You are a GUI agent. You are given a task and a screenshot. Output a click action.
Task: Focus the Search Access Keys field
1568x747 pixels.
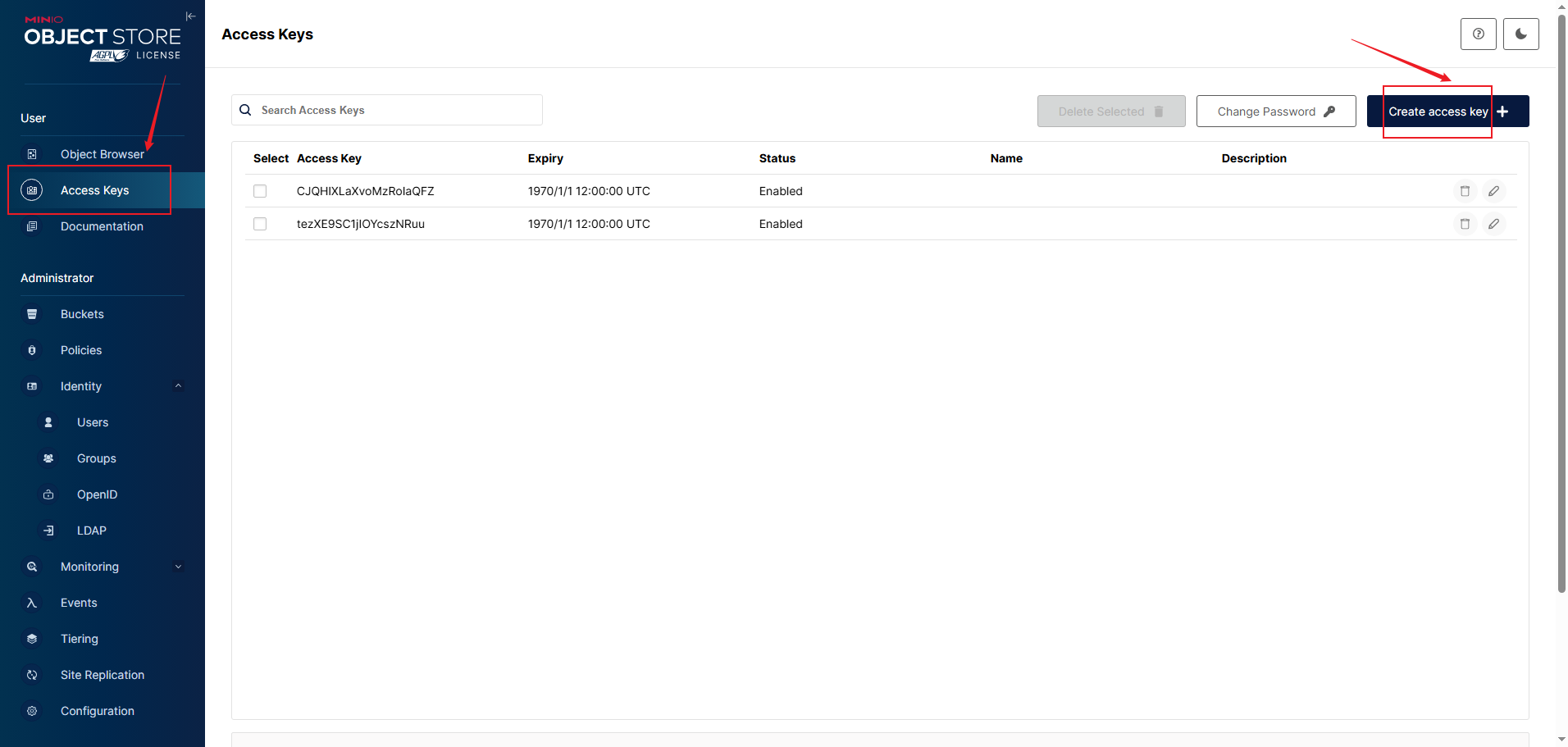(387, 110)
